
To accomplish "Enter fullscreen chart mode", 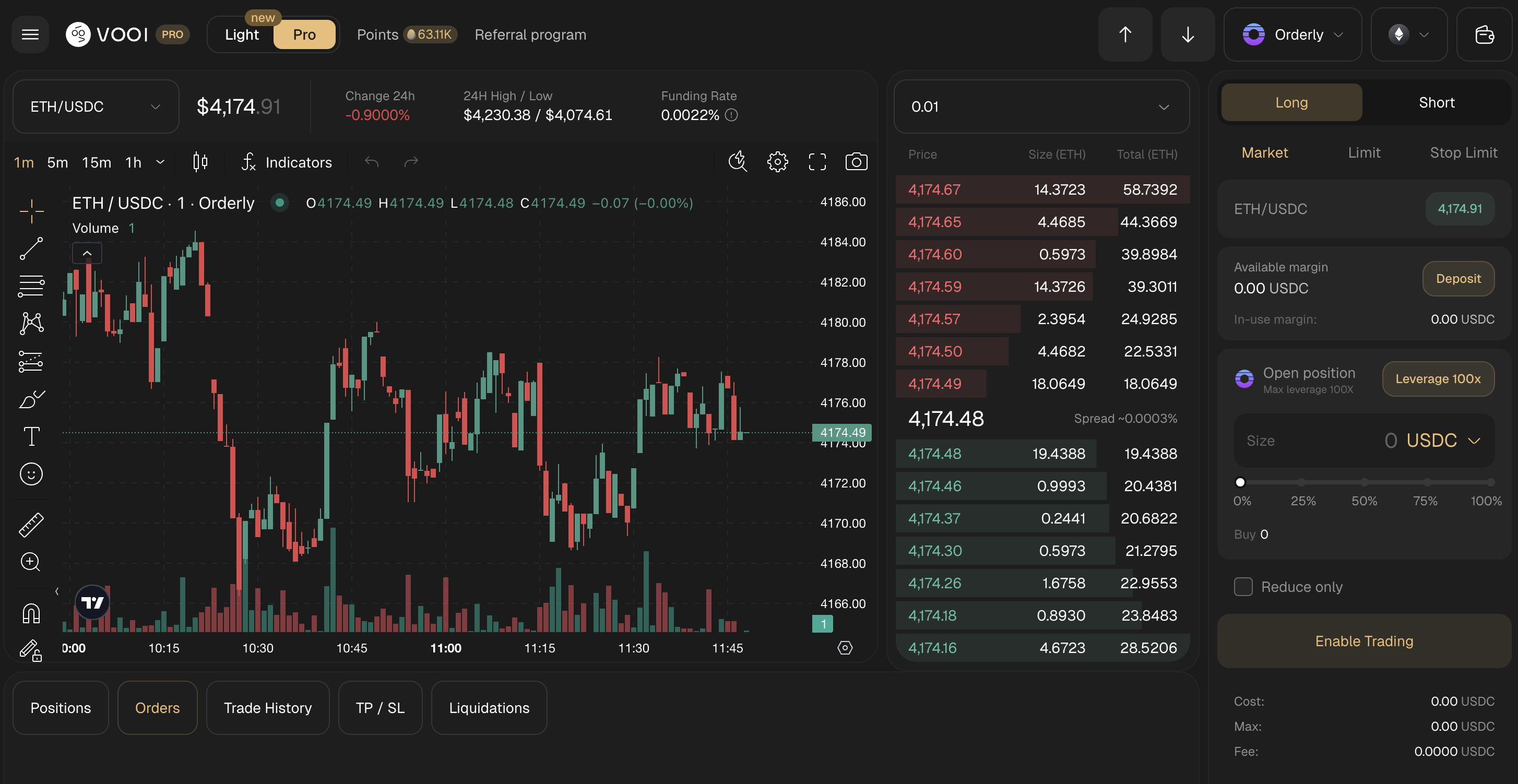I will 817,161.
